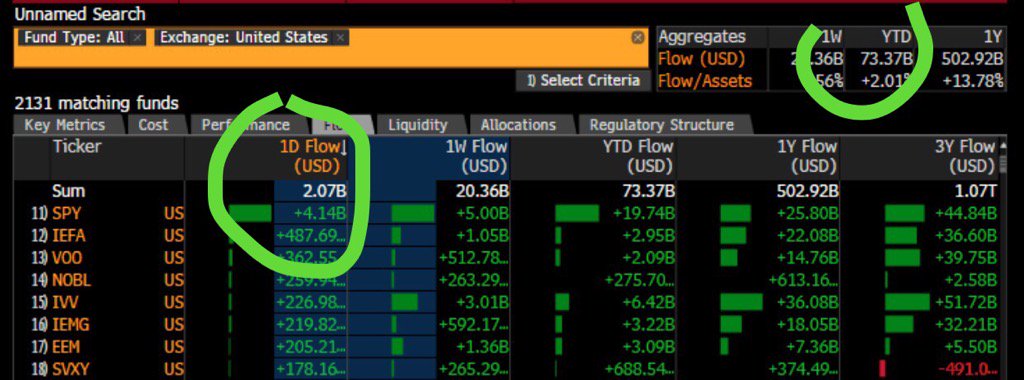Open the Performance tab
The height and width of the screenshot is (380, 1024).
[x=245, y=125]
